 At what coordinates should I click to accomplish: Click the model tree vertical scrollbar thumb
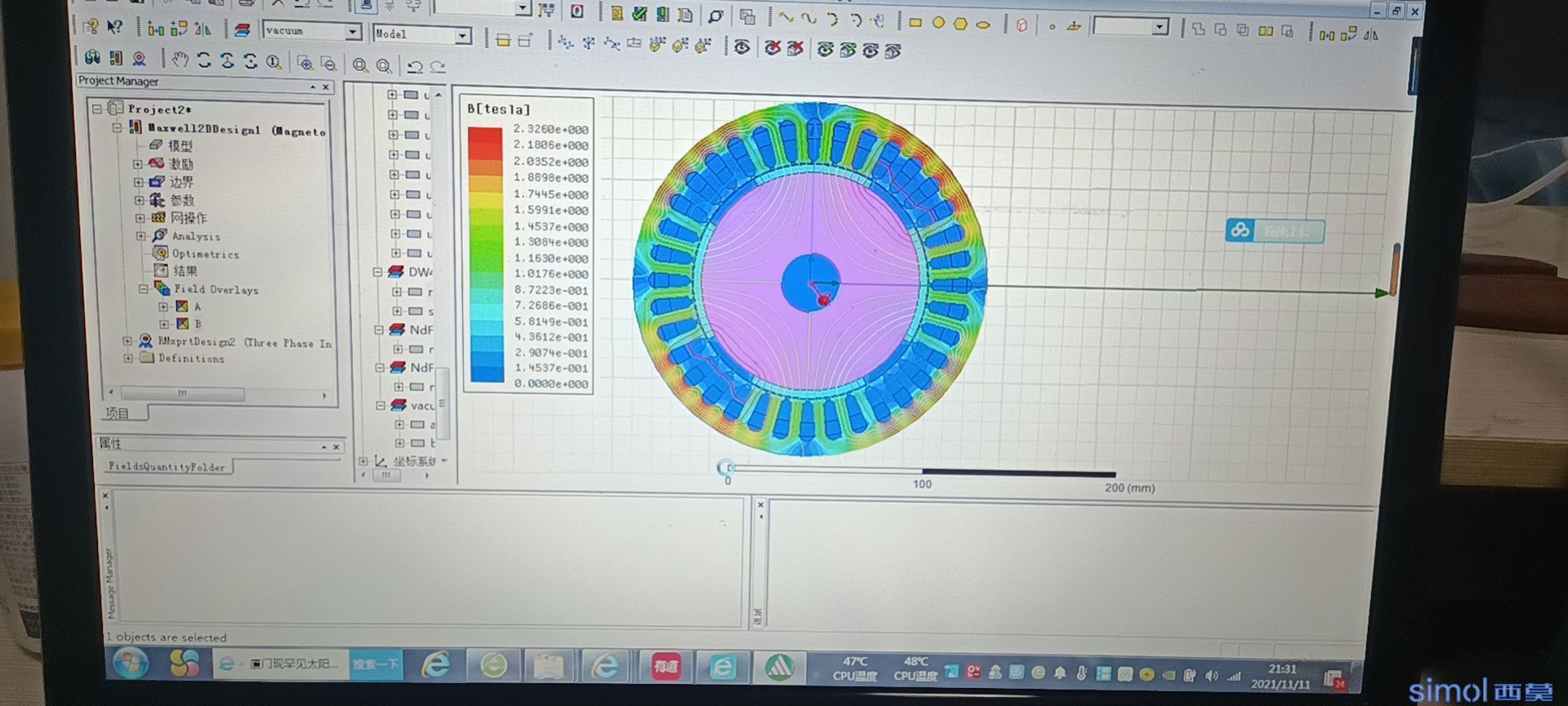click(443, 402)
